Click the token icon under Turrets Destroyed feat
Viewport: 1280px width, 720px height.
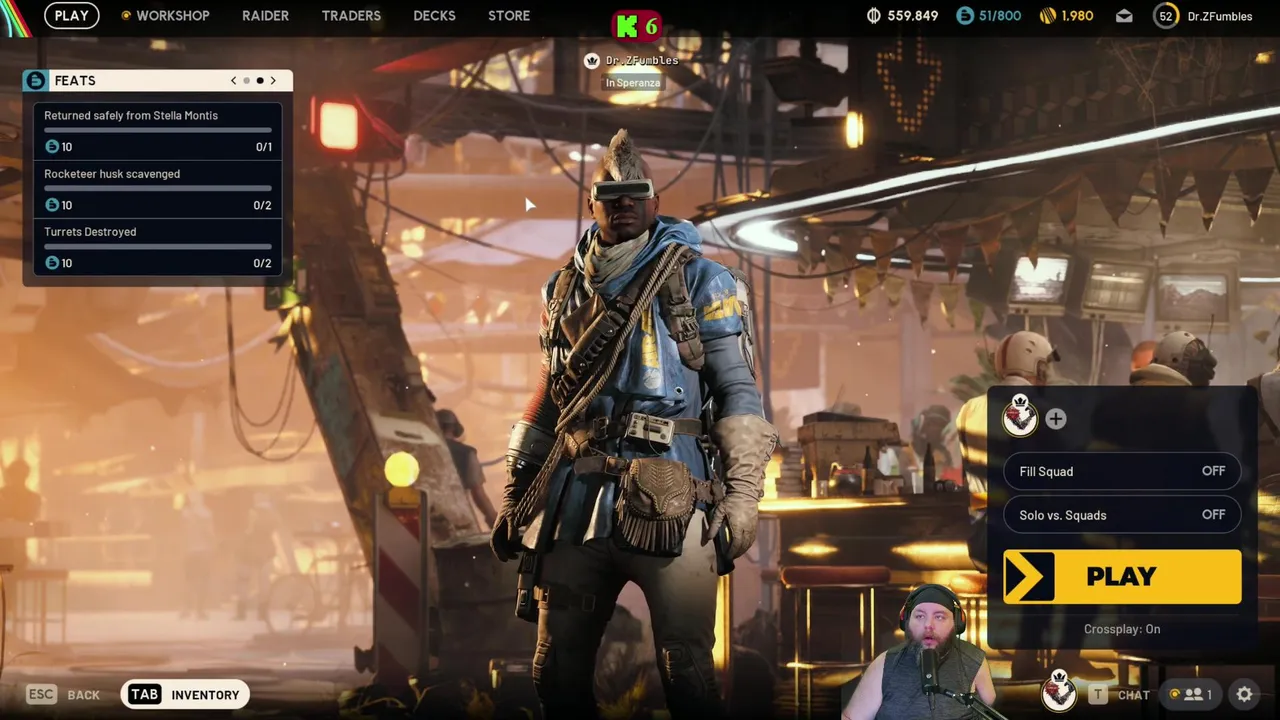pos(52,262)
